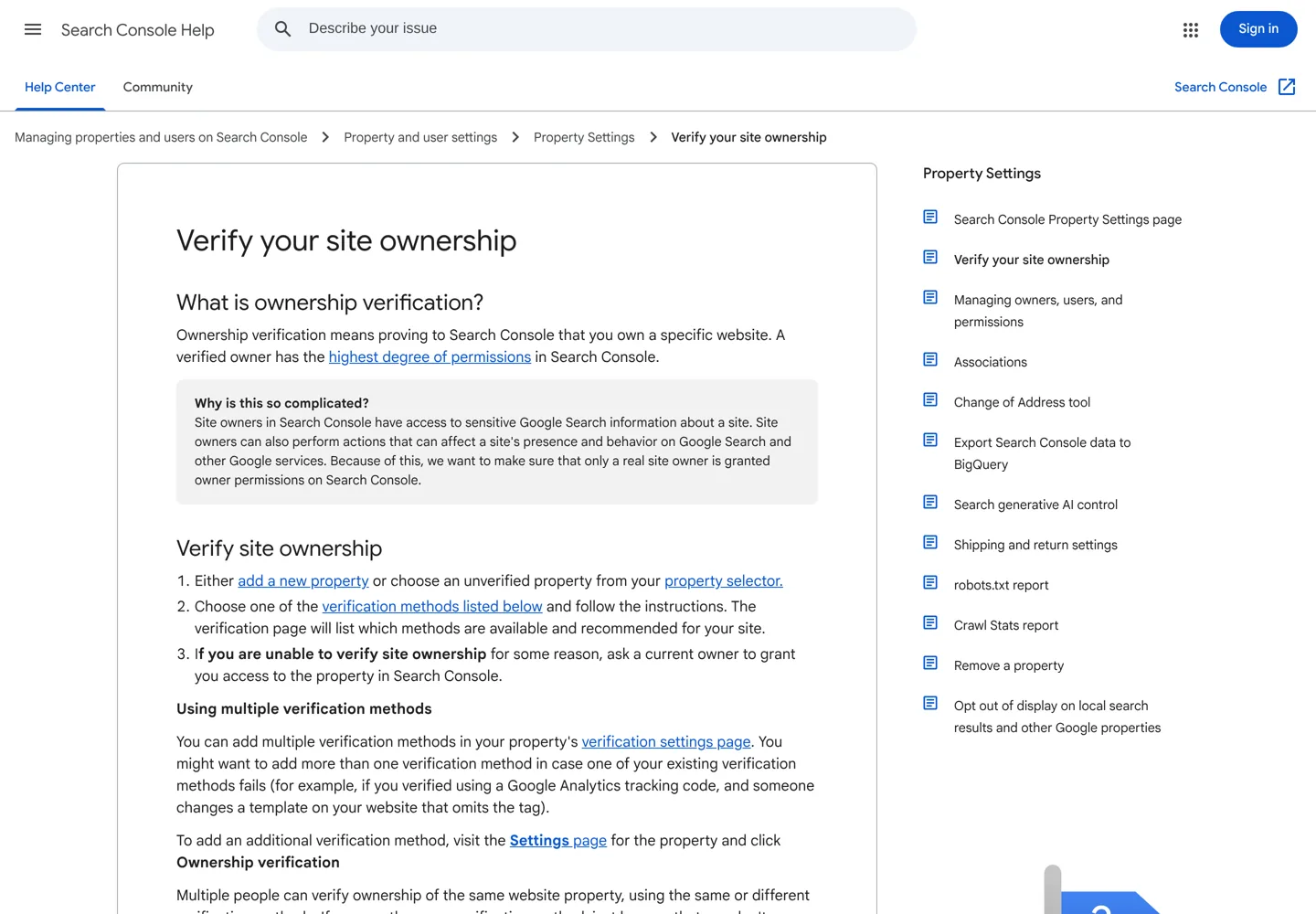Viewport: 1316px width, 914px height.
Task: Open the verification settings page link
Action: 666,742
